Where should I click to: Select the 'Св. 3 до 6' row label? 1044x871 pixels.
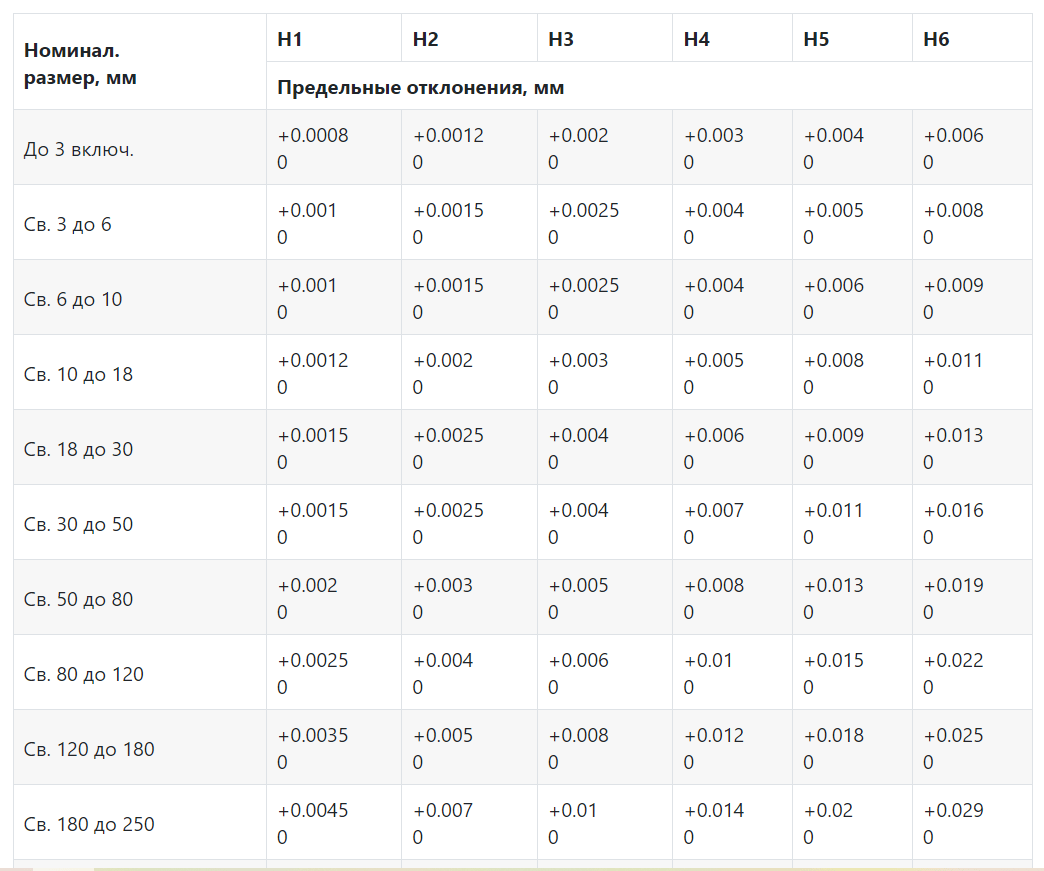[67, 224]
